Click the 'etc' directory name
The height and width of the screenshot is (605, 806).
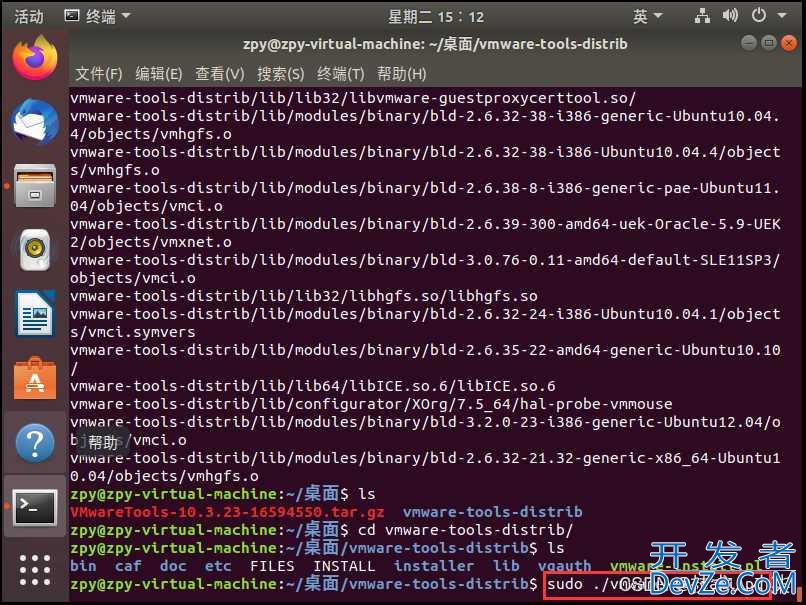(218, 566)
